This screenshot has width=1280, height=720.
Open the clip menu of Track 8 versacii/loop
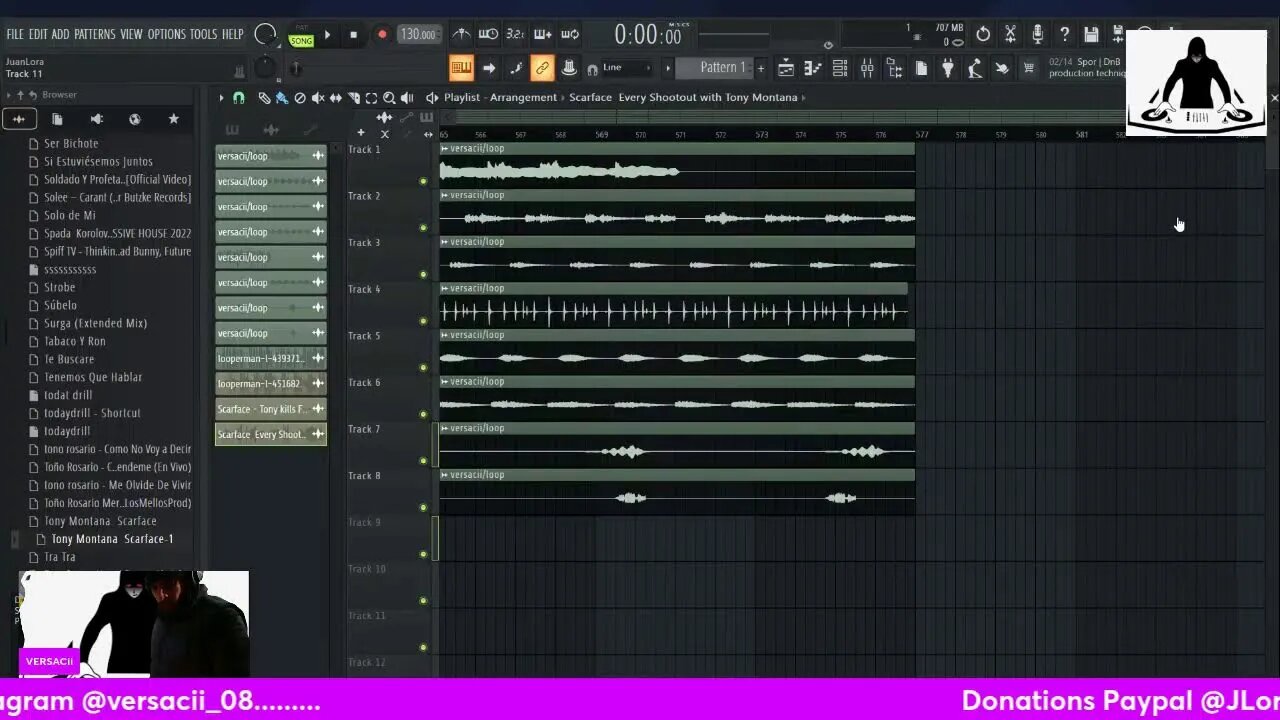445,475
